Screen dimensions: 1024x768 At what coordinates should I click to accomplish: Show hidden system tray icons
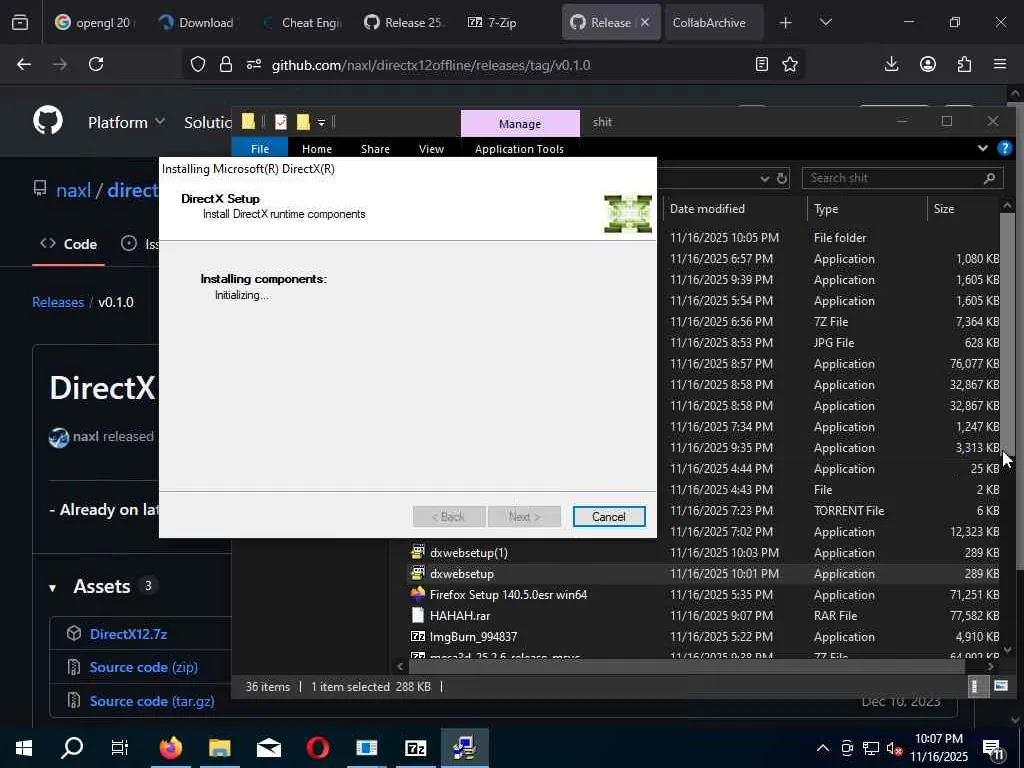point(823,748)
